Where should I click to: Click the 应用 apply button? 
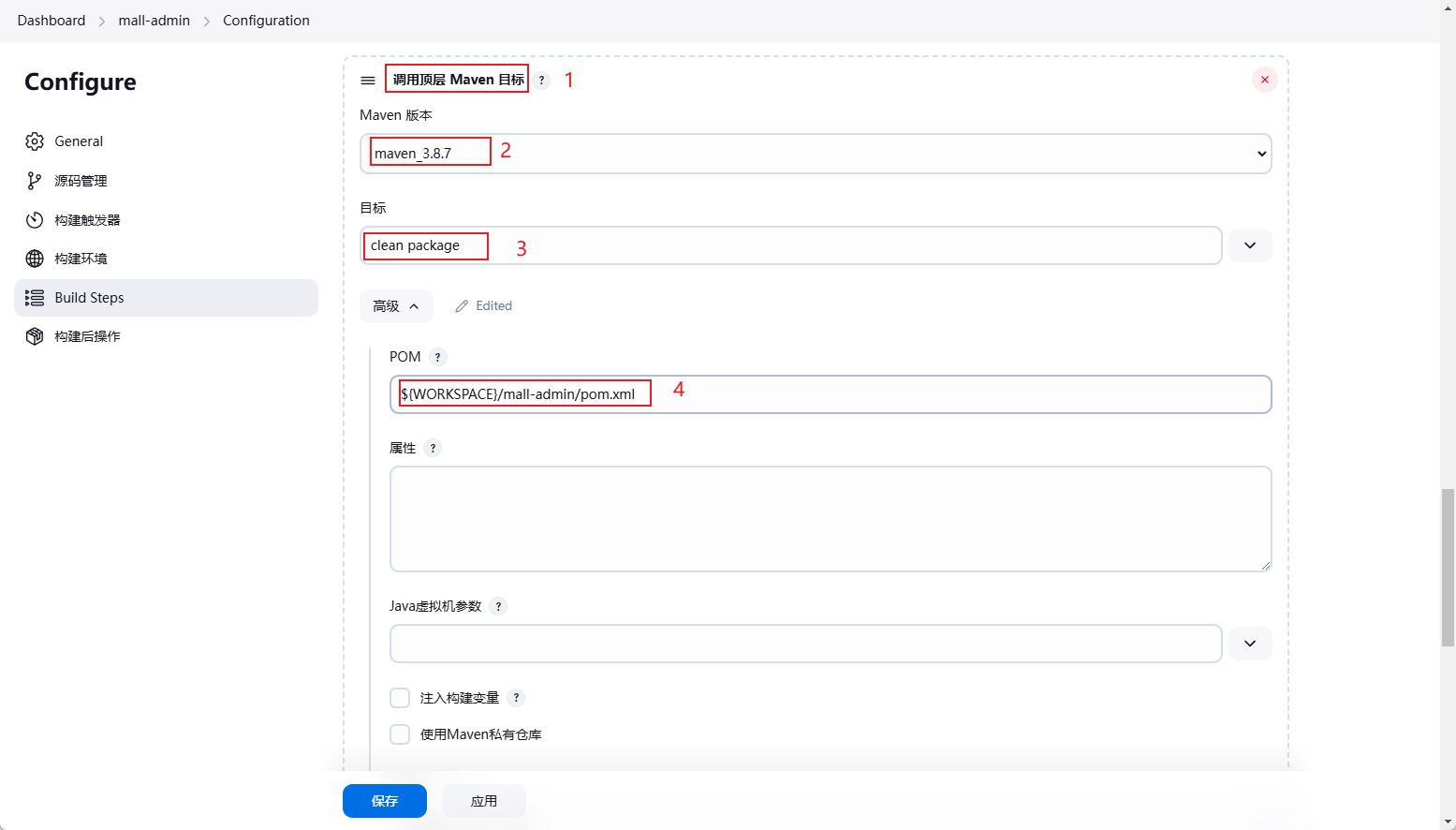coord(483,801)
